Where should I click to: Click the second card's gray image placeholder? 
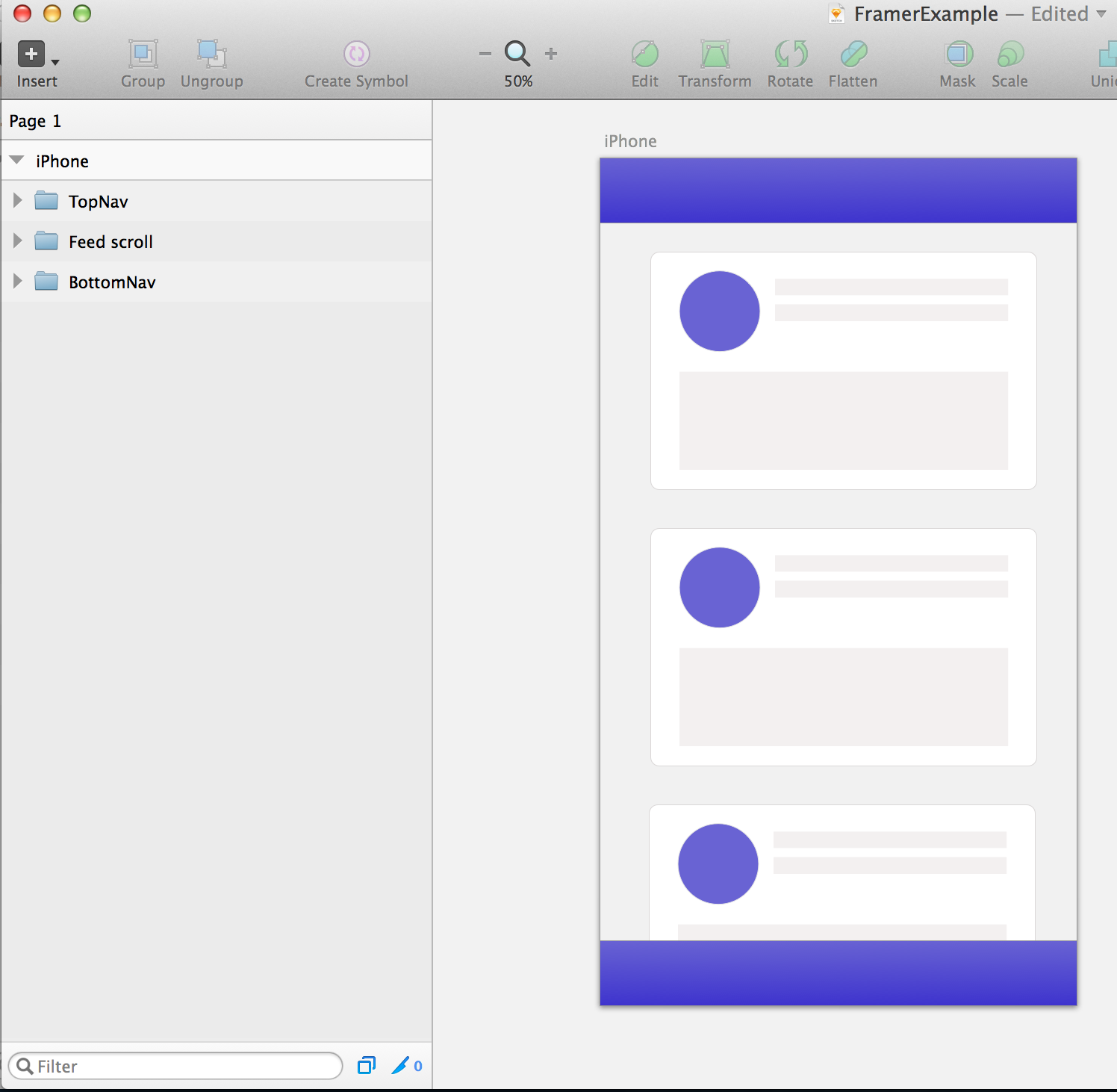coord(844,697)
